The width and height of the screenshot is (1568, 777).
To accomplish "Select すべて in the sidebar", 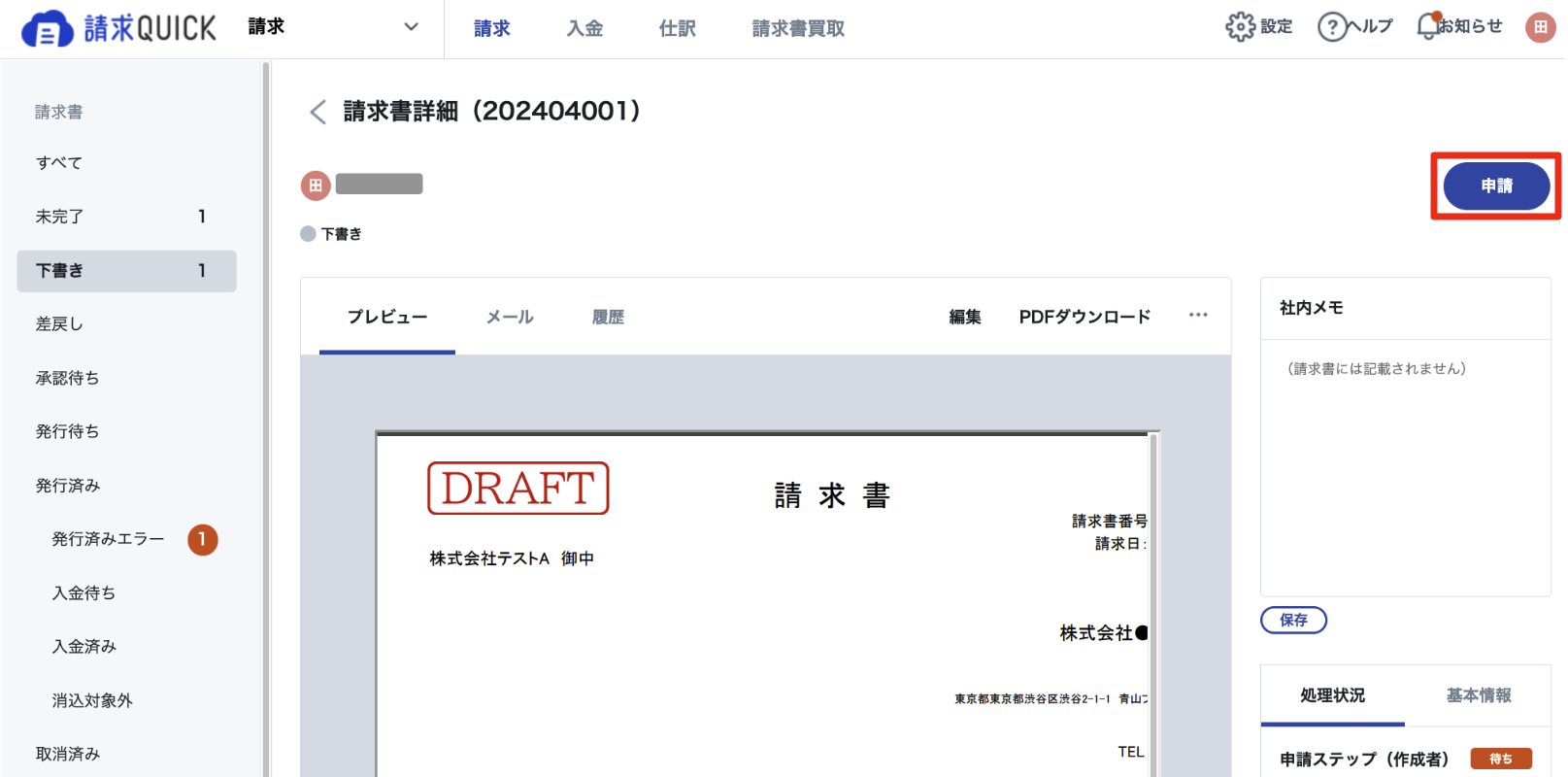I will (127, 163).
